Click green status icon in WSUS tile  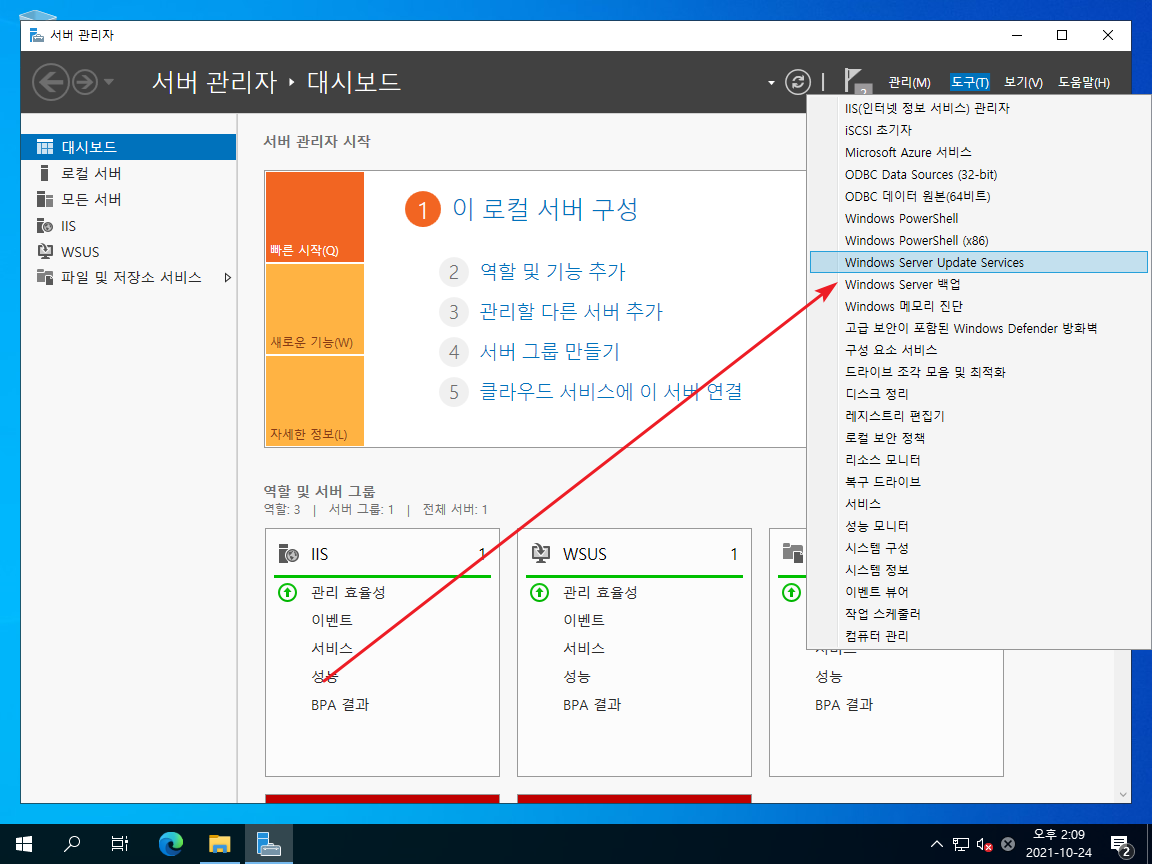coord(539,592)
